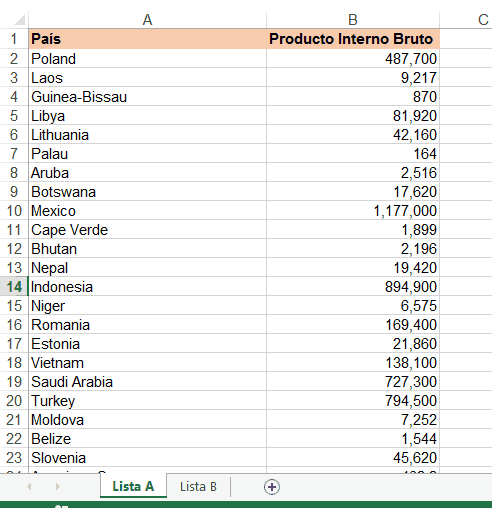Open the Lista B sheet tab

click(198, 487)
